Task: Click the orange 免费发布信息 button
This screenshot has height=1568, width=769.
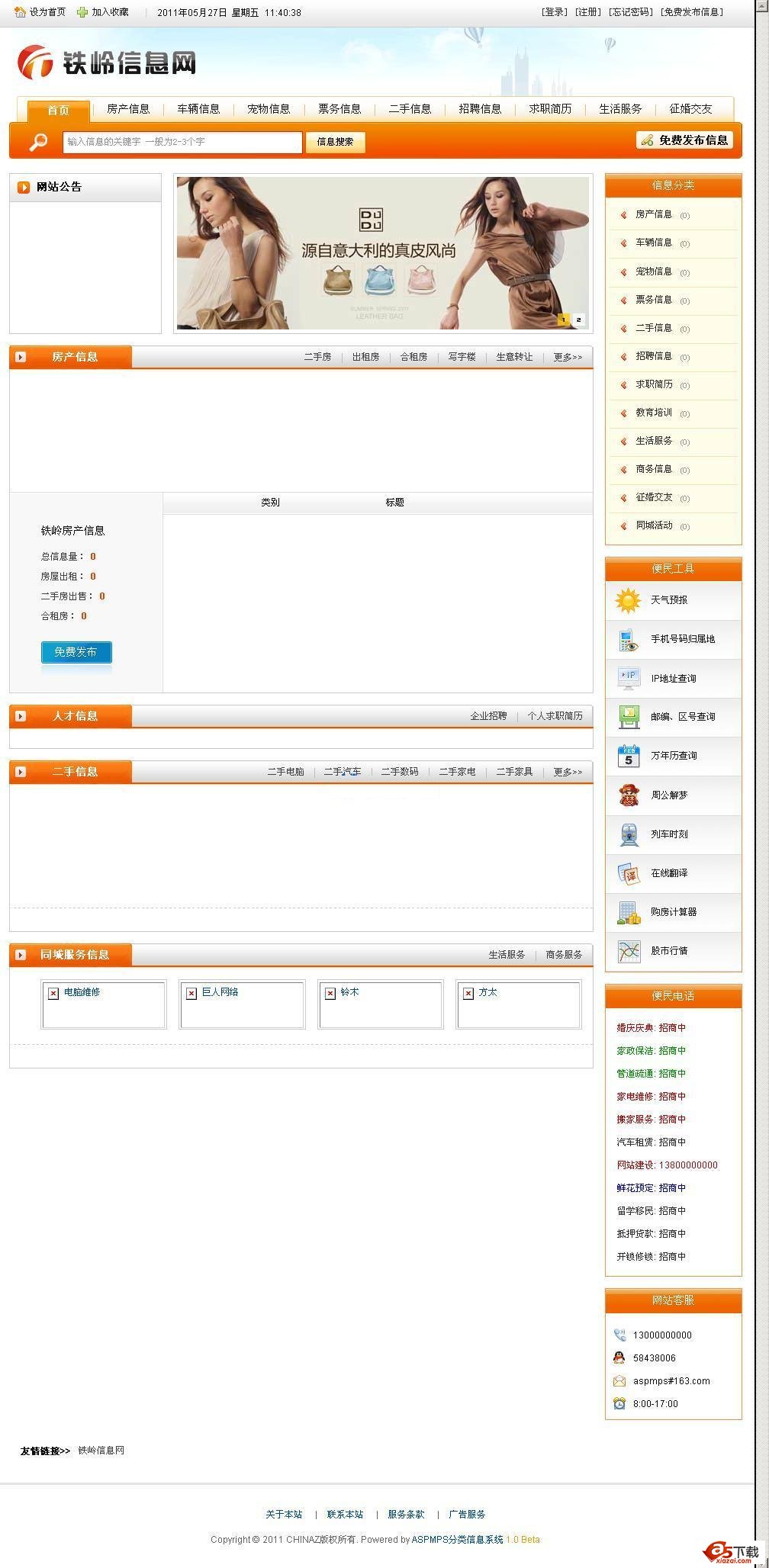Action: click(x=685, y=140)
